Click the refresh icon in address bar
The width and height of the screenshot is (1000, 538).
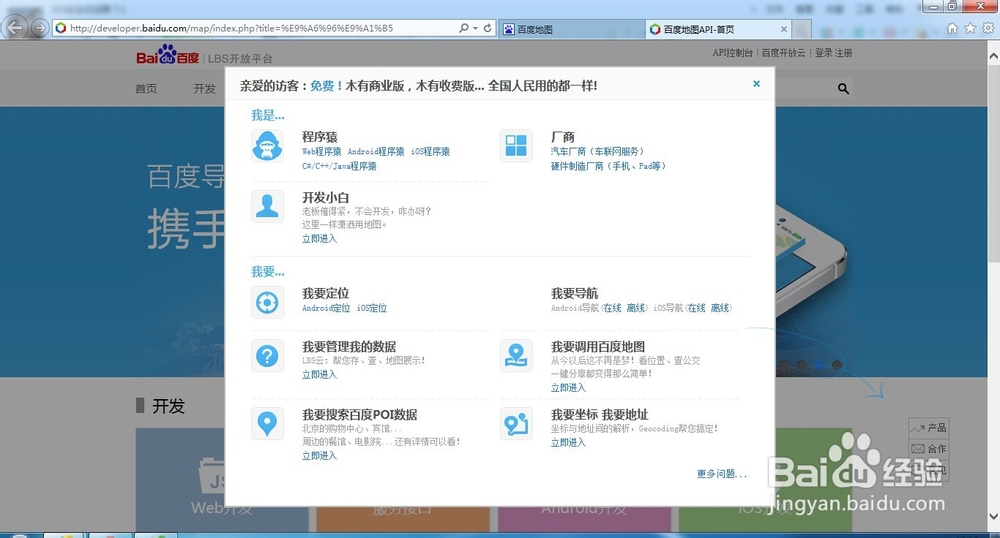coord(487,28)
